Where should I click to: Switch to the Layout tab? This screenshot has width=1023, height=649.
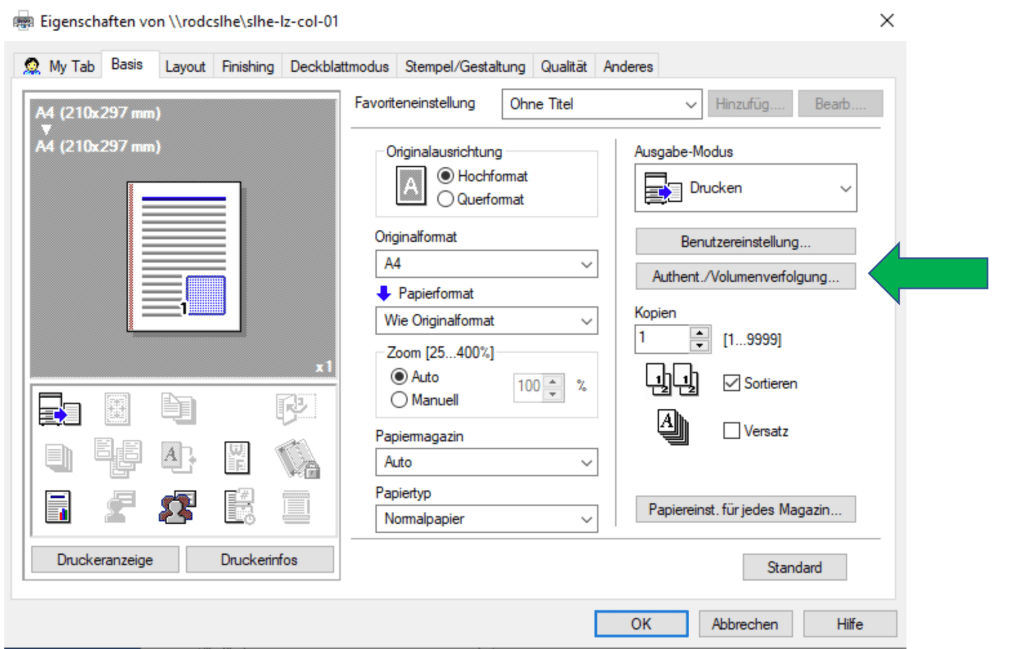point(185,67)
